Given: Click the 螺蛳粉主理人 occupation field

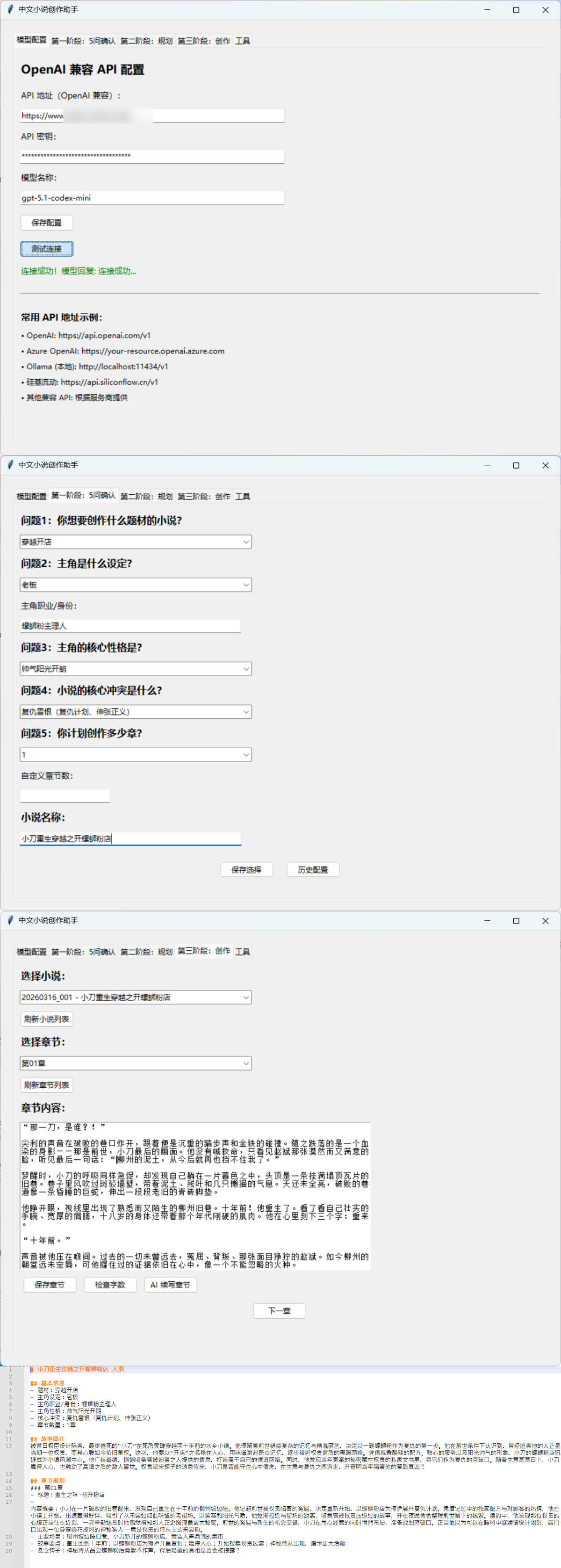Looking at the screenshot, I should coord(130,626).
